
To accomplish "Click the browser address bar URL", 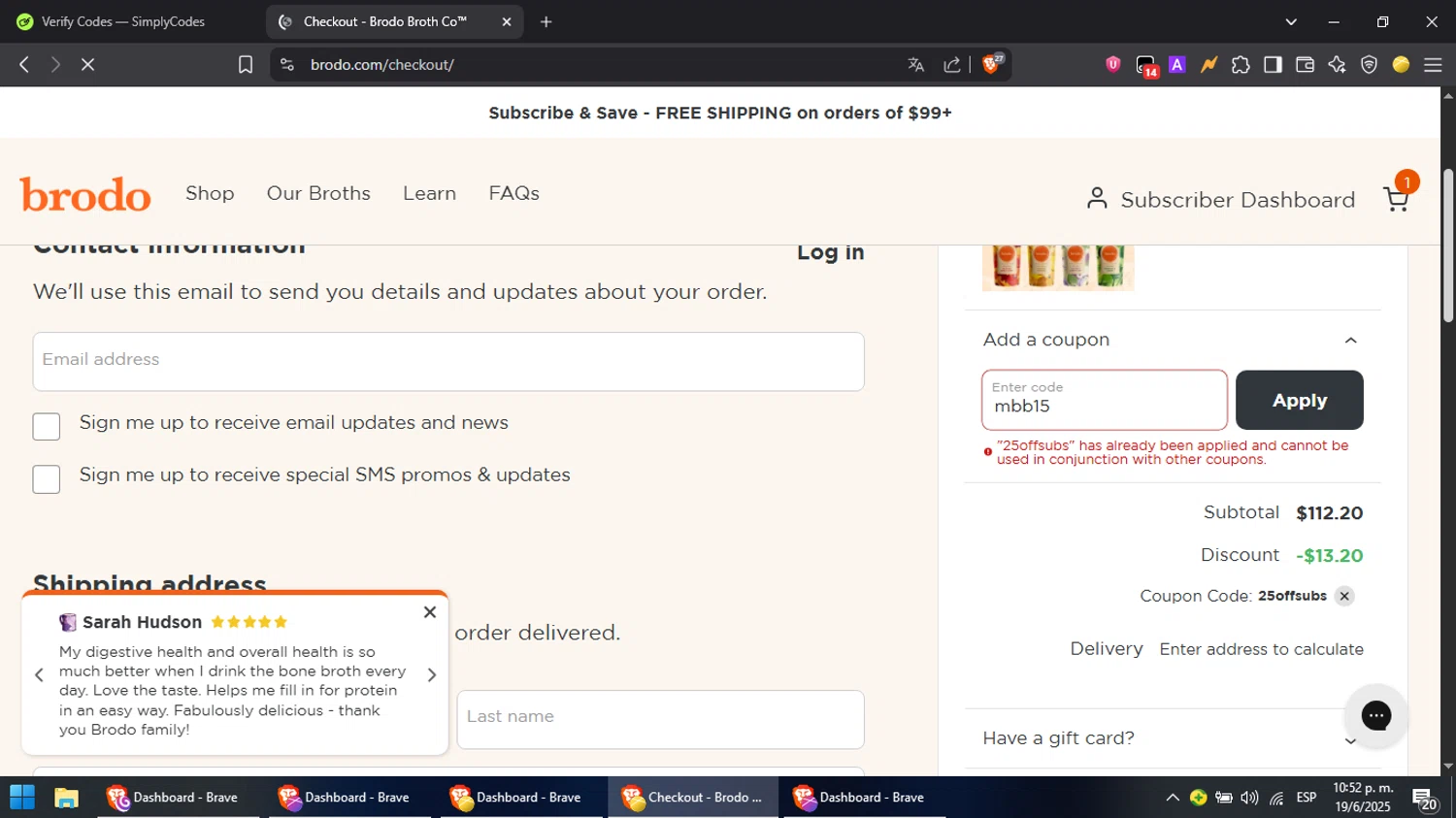I will point(382,64).
